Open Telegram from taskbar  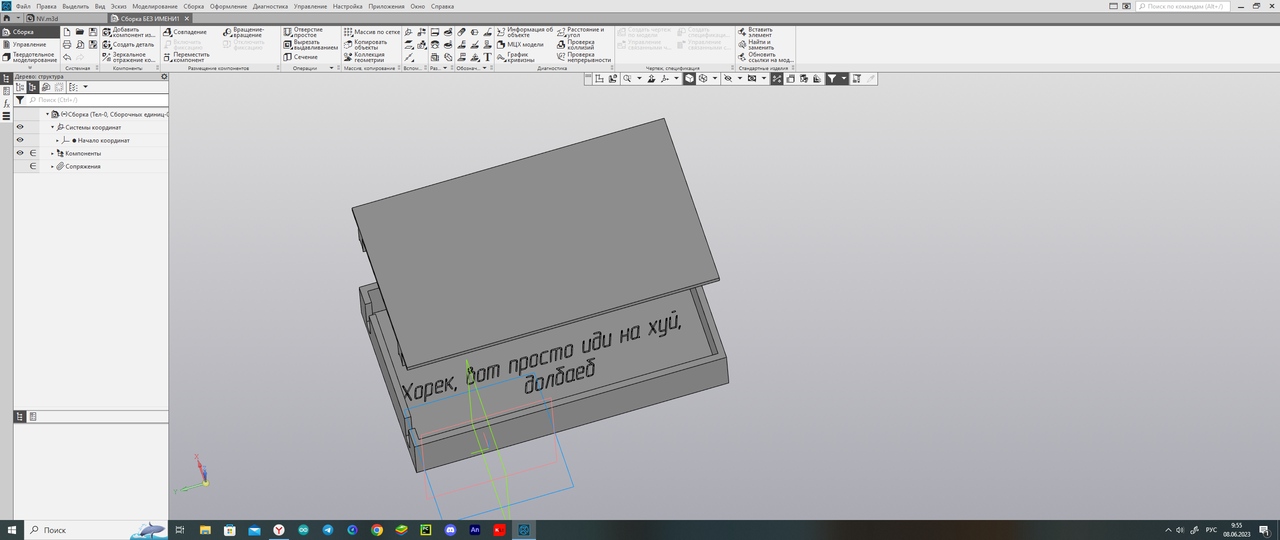(x=328, y=529)
